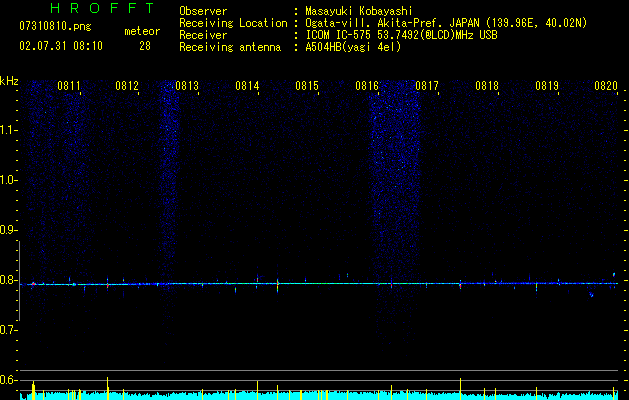Click the gray vertical range bar near 0.8 kHz
Viewport: 629px width, 400px height.
point(20,281)
